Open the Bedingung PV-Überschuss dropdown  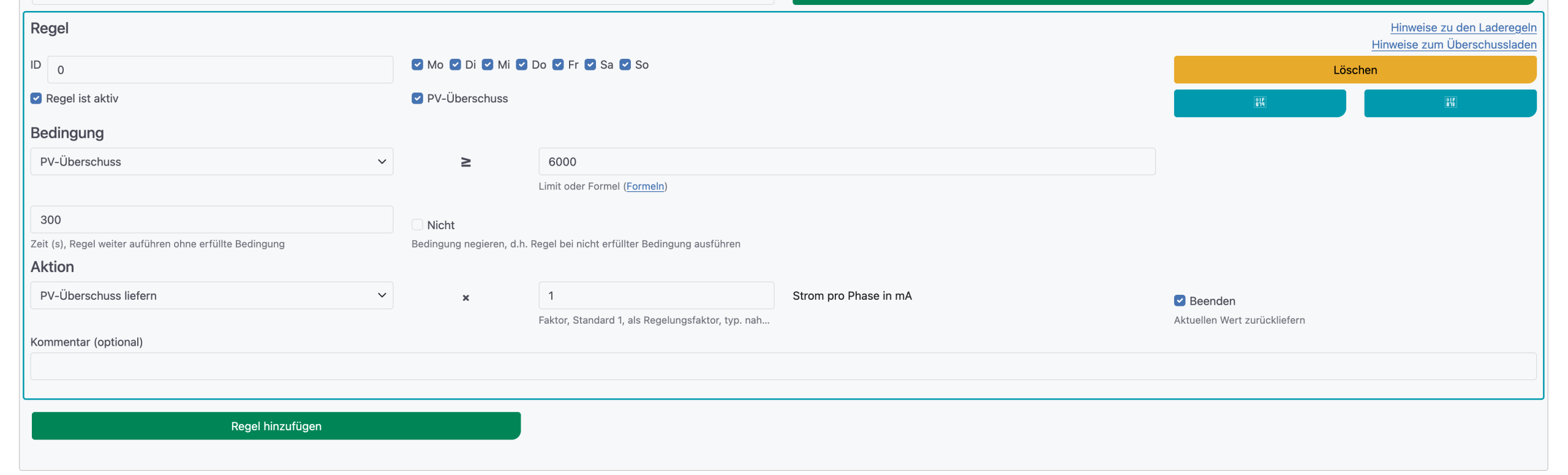click(x=211, y=162)
